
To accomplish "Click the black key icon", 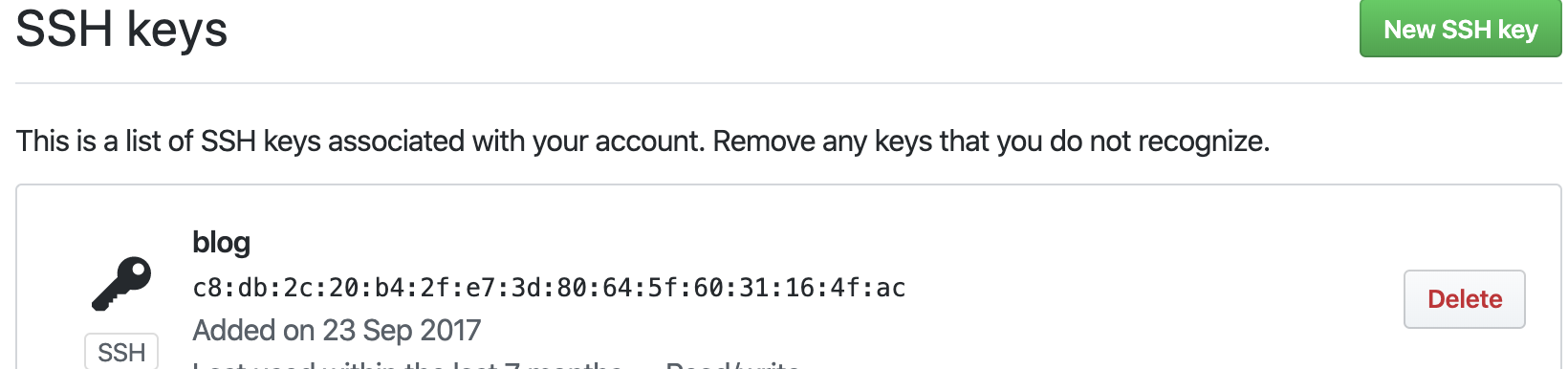I will pyautogui.click(x=121, y=283).
